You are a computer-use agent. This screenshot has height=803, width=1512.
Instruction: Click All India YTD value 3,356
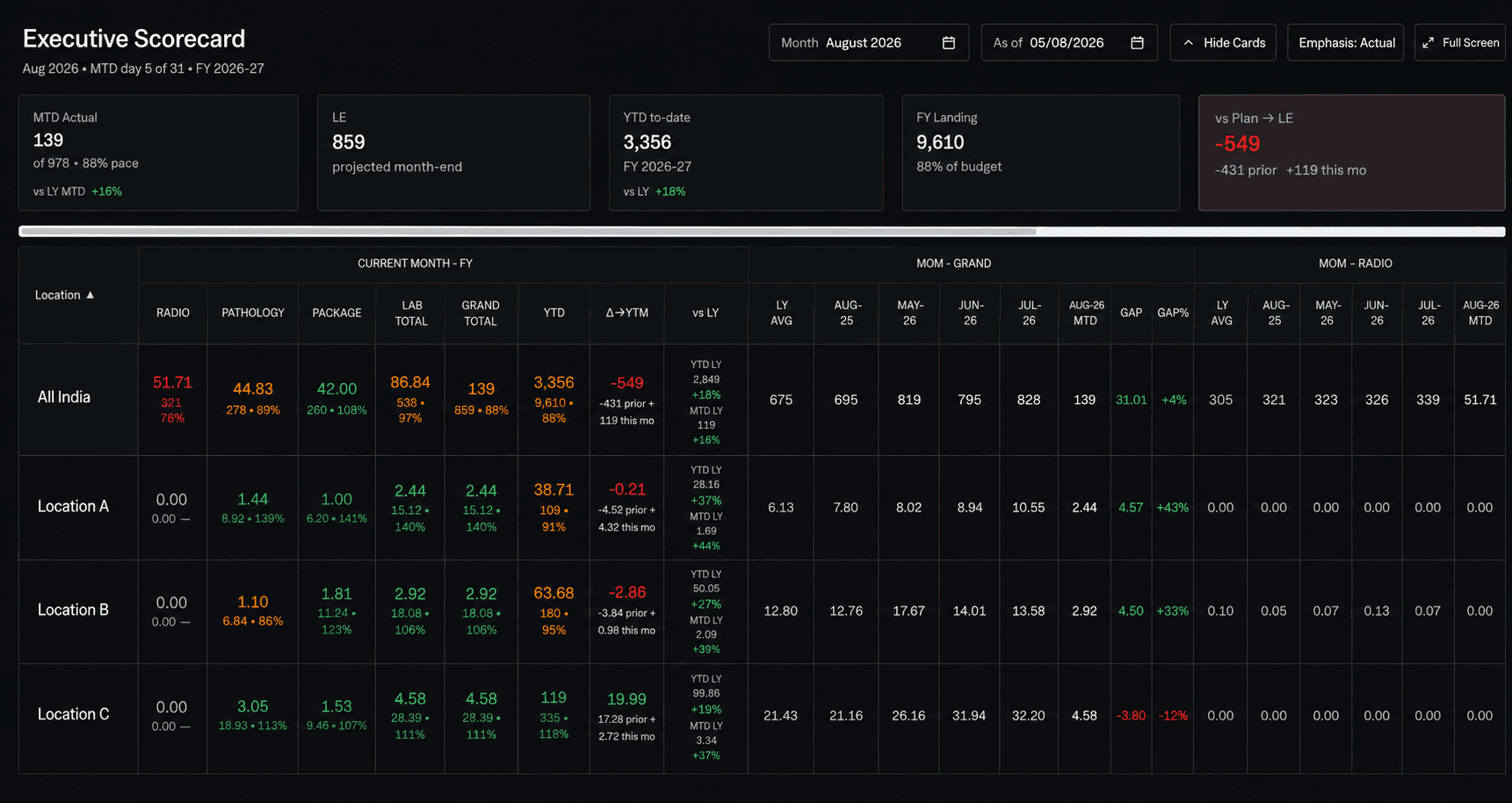553,382
